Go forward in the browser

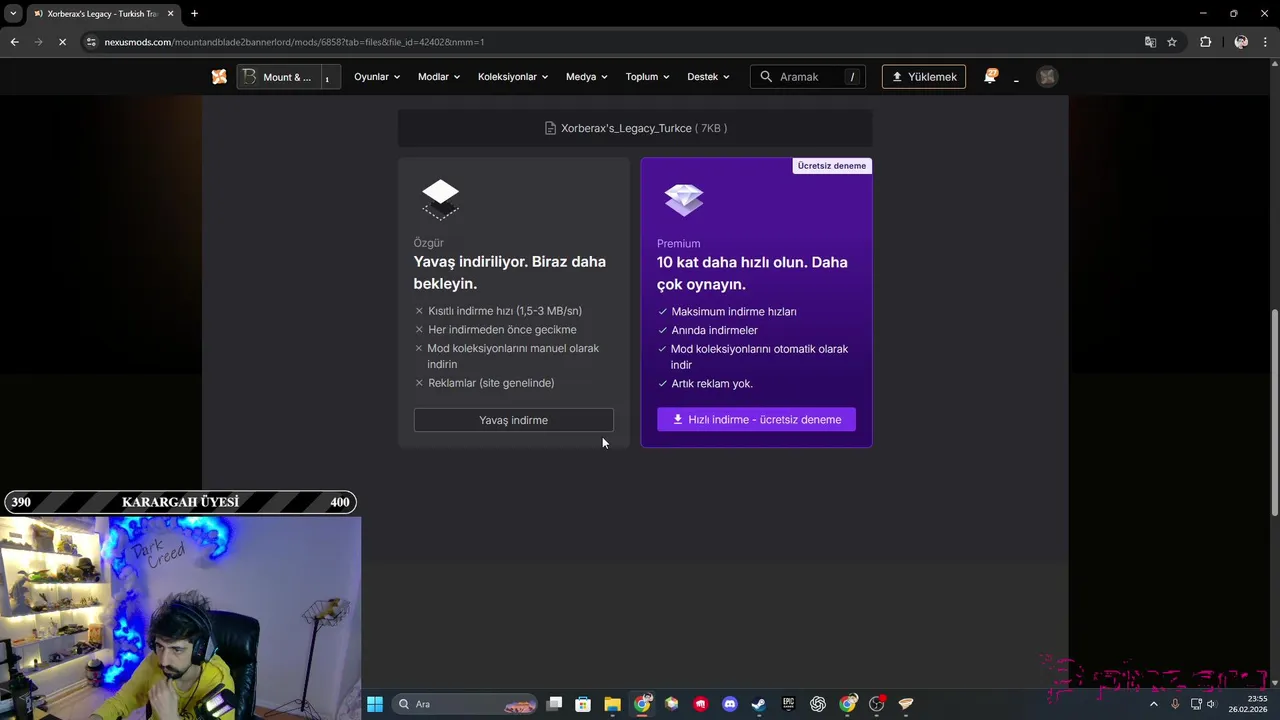pos(38,42)
